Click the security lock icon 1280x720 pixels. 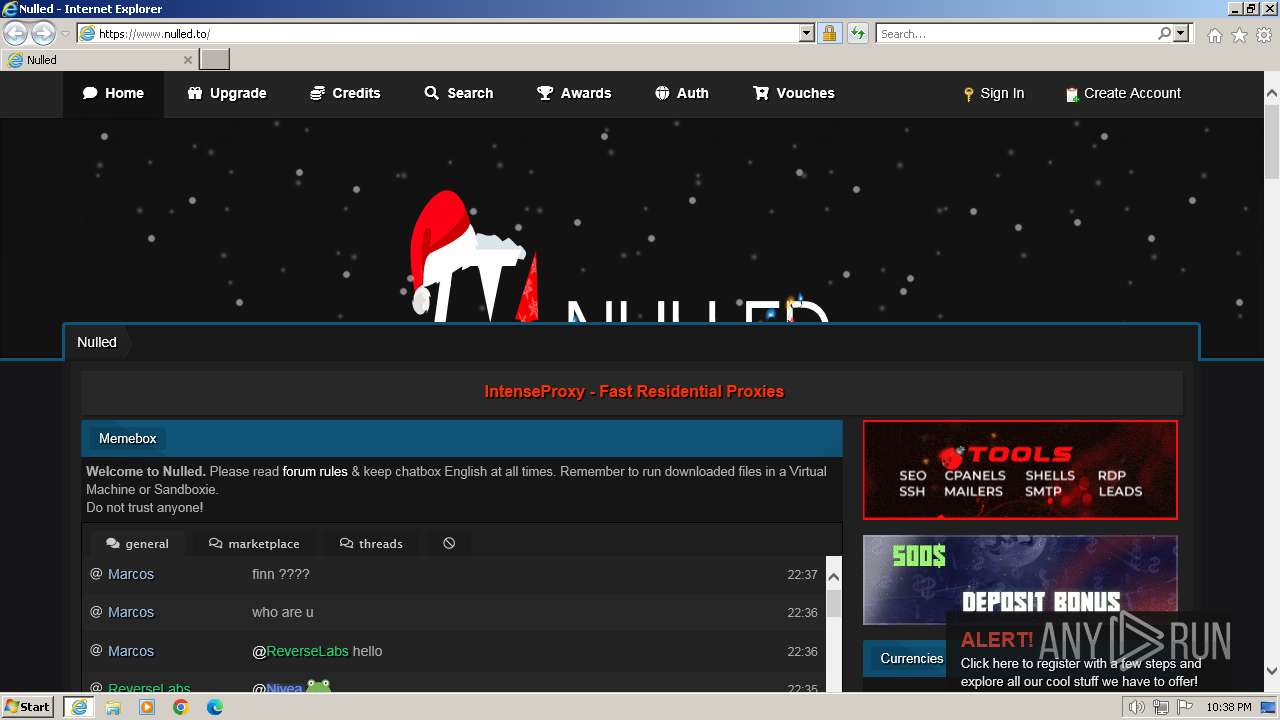829,33
